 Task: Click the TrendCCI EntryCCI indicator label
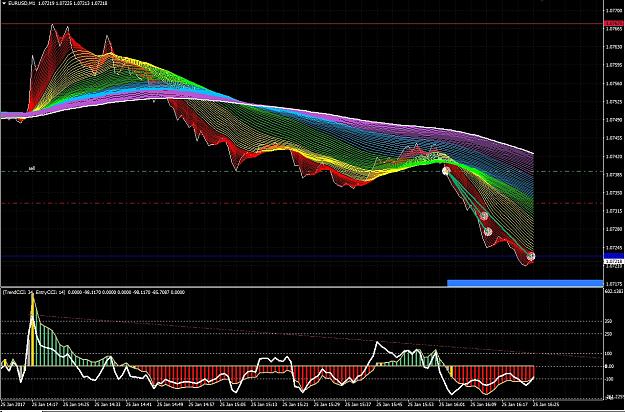click(x=34, y=292)
